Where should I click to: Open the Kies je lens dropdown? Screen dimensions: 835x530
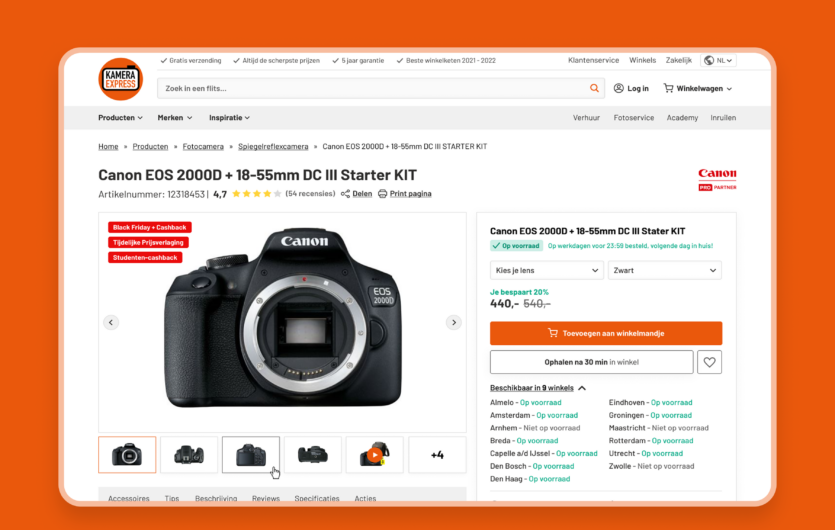(546, 270)
